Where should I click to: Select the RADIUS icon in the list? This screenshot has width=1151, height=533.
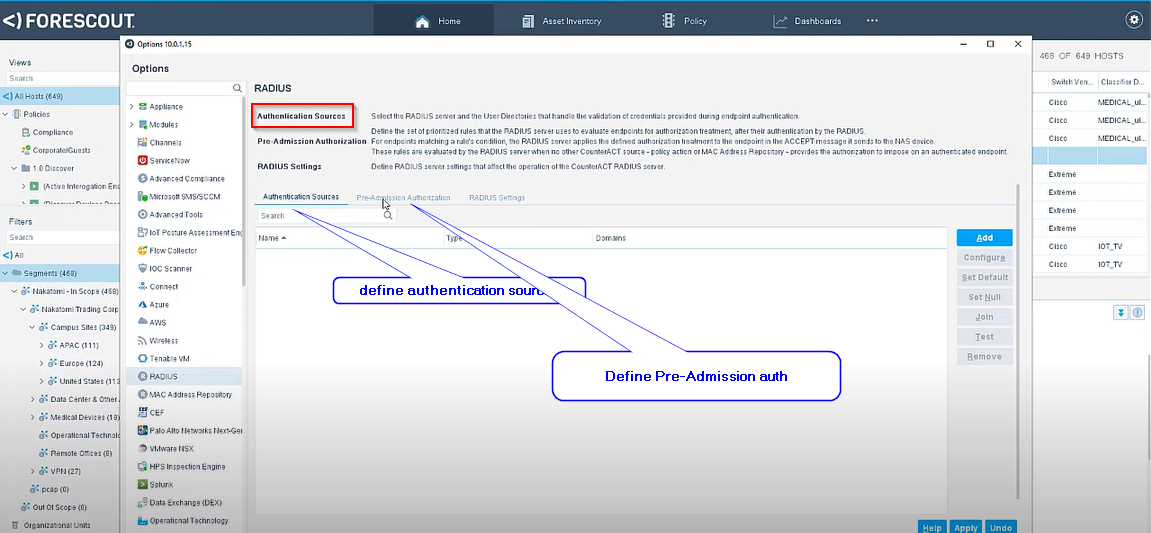click(x=142, y=376)
